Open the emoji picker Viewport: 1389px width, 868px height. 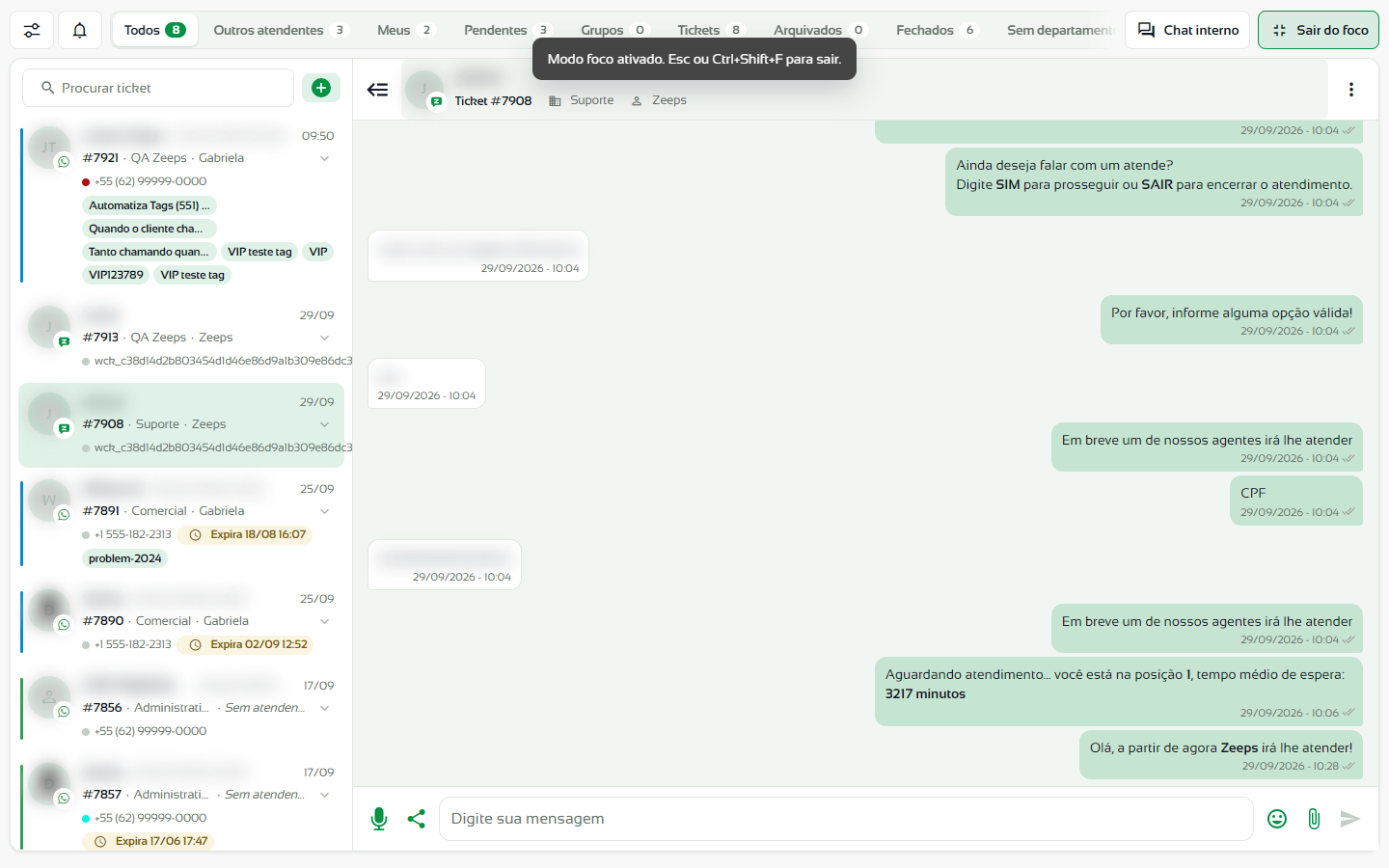1277,819
